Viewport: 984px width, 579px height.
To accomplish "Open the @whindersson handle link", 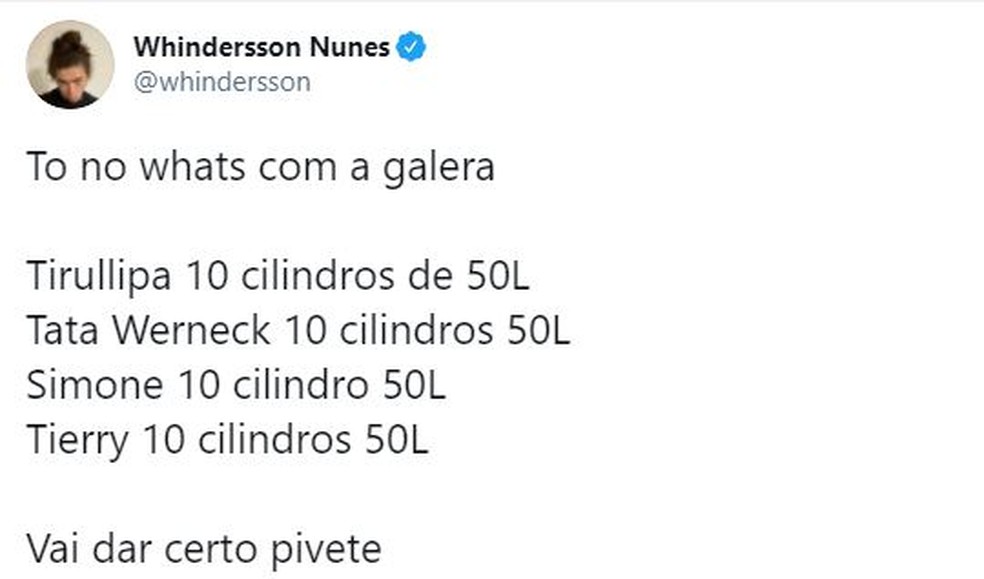I will [x=221, y=81].
